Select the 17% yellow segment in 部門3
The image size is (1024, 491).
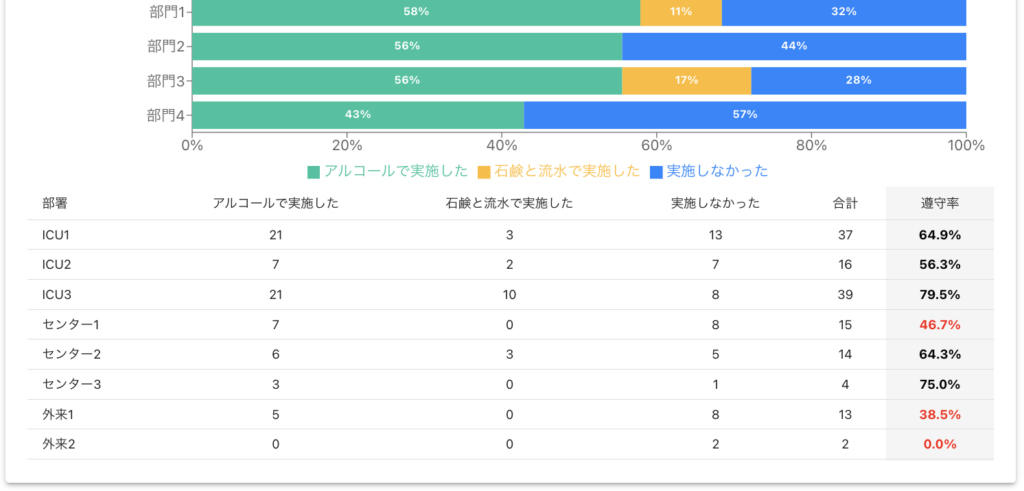tap(686, 80)
